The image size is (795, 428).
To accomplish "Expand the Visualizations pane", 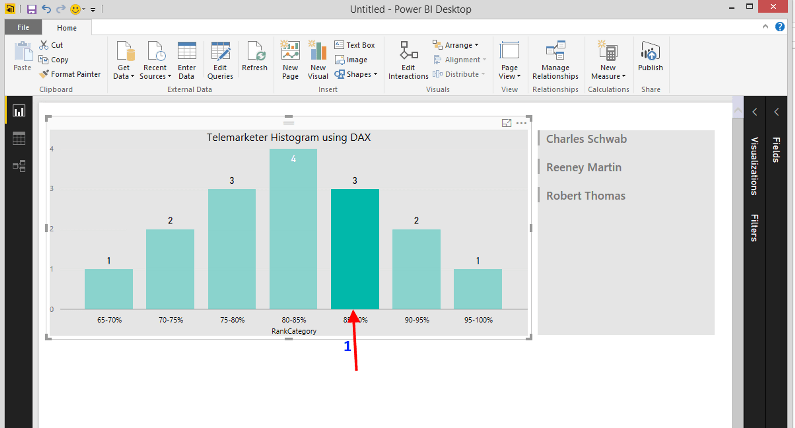I will 755,112.
